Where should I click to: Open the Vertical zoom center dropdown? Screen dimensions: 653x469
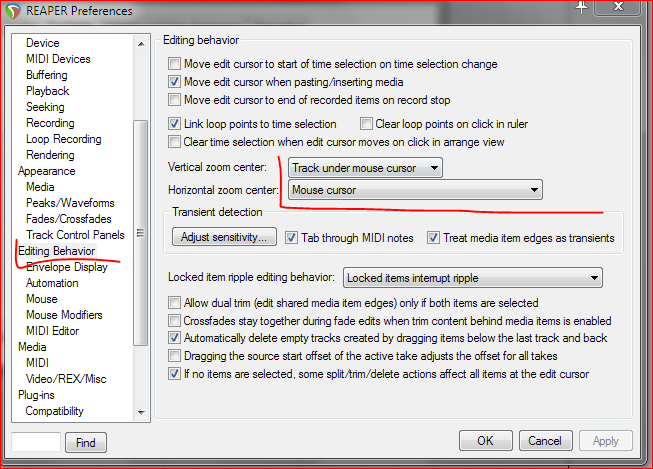[365, 168]
